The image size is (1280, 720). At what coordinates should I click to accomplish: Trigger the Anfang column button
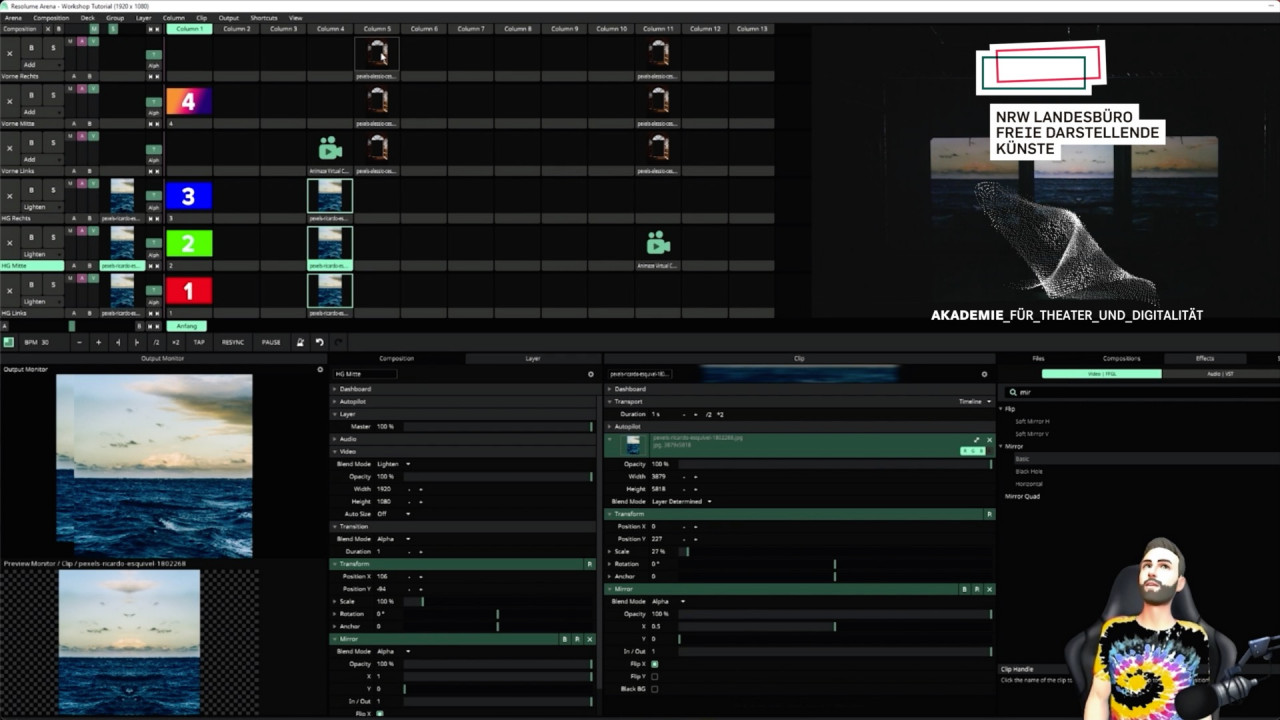[x=186, y=326]
